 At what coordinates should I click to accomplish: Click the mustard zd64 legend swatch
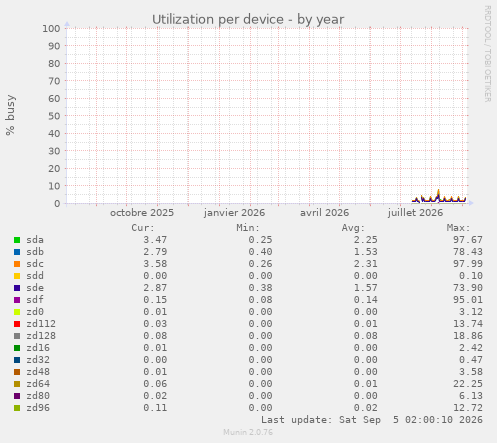pos(17,384)
